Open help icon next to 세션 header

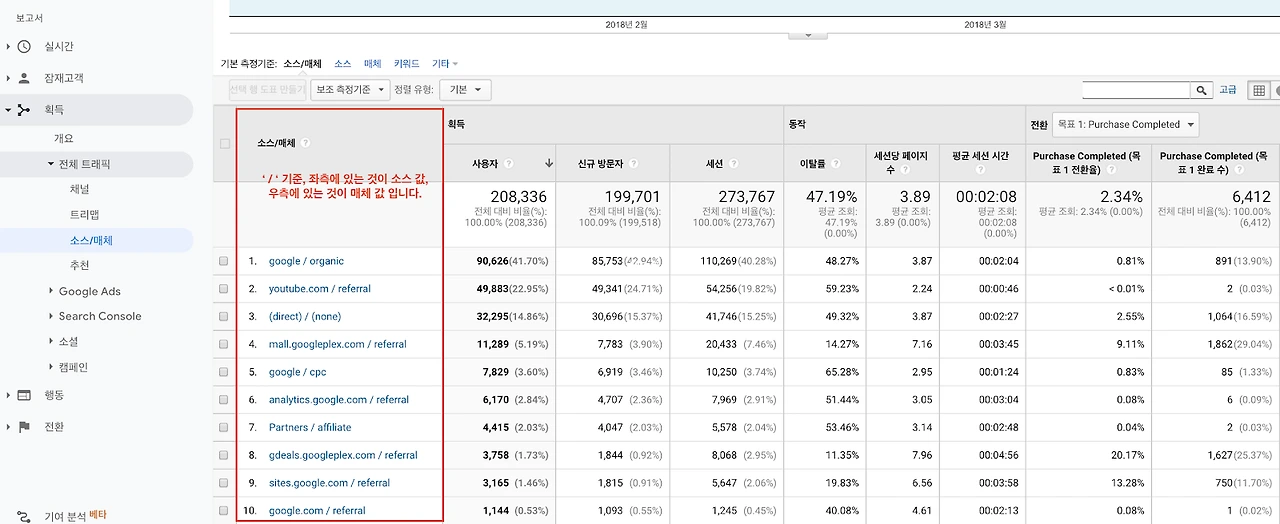click(x=733, y=163)
